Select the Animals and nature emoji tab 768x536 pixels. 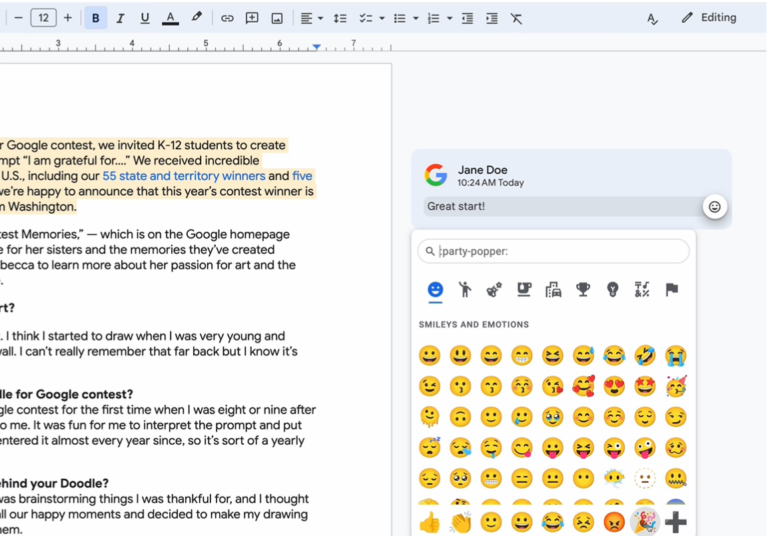(x=494, y=290)
